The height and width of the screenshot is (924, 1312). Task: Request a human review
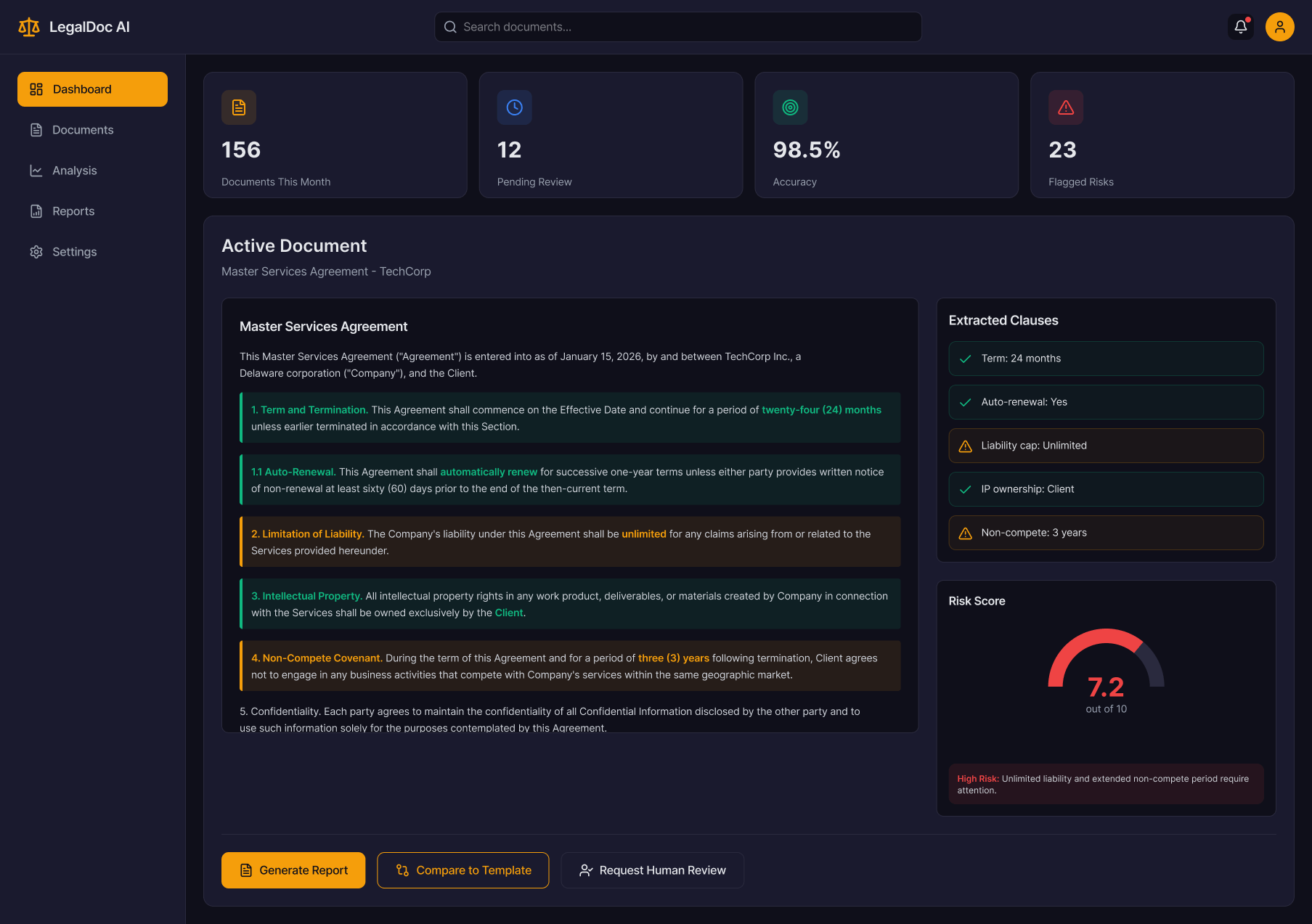pos(652,870)
